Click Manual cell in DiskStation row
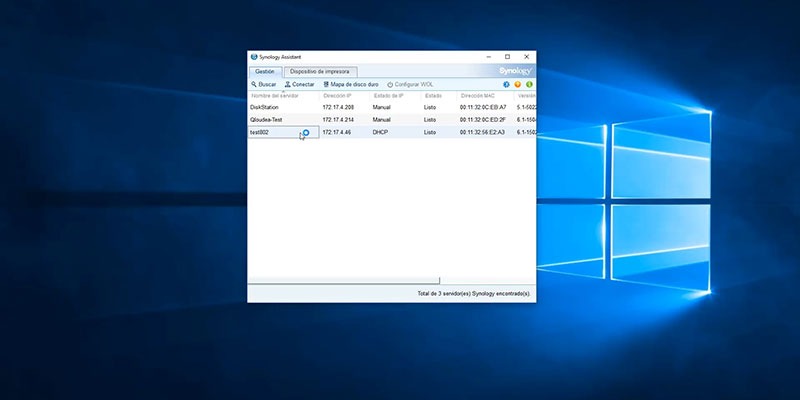800x400 pixels. click(x=382, y=107)
